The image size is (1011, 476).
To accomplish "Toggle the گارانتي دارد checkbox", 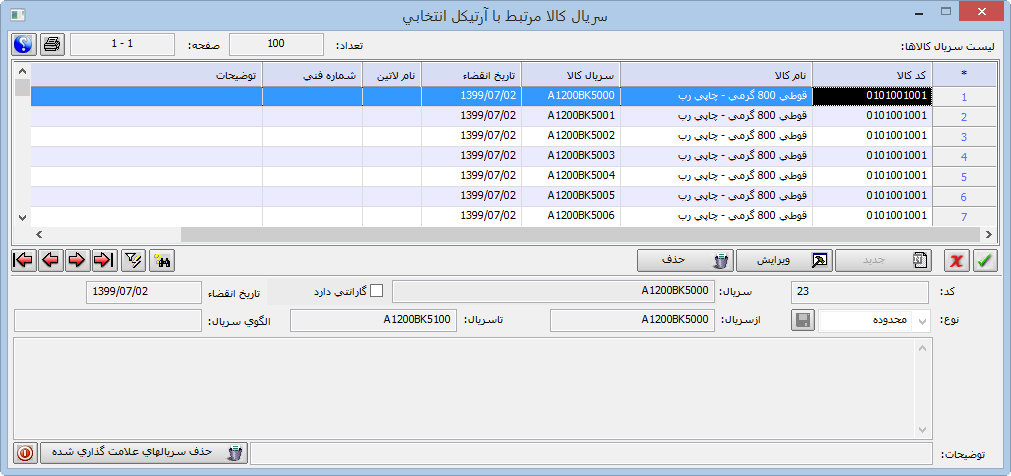I will (377, 291).
